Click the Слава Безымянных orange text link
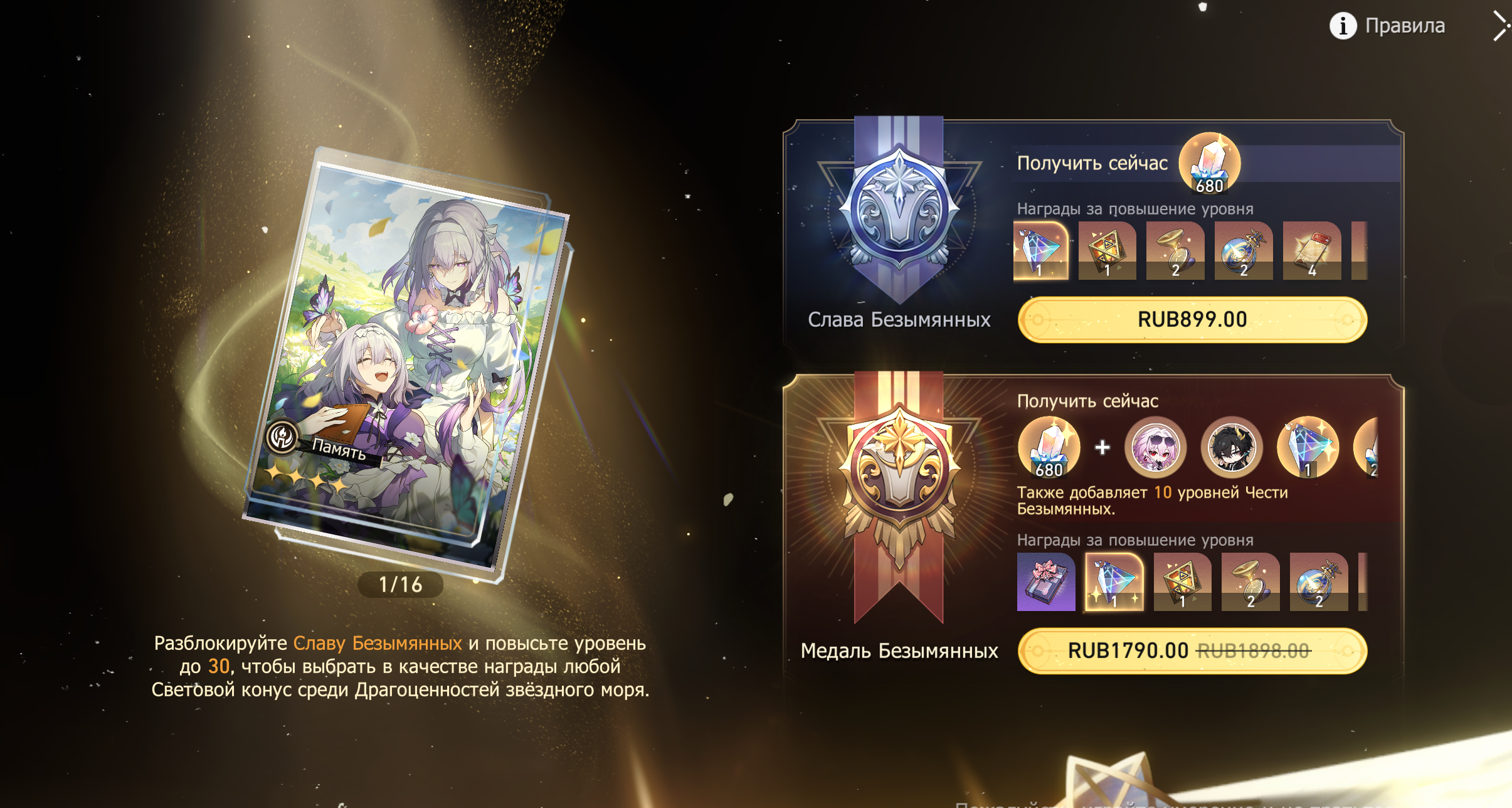1512x808 pixels. [x=378, y=643]
